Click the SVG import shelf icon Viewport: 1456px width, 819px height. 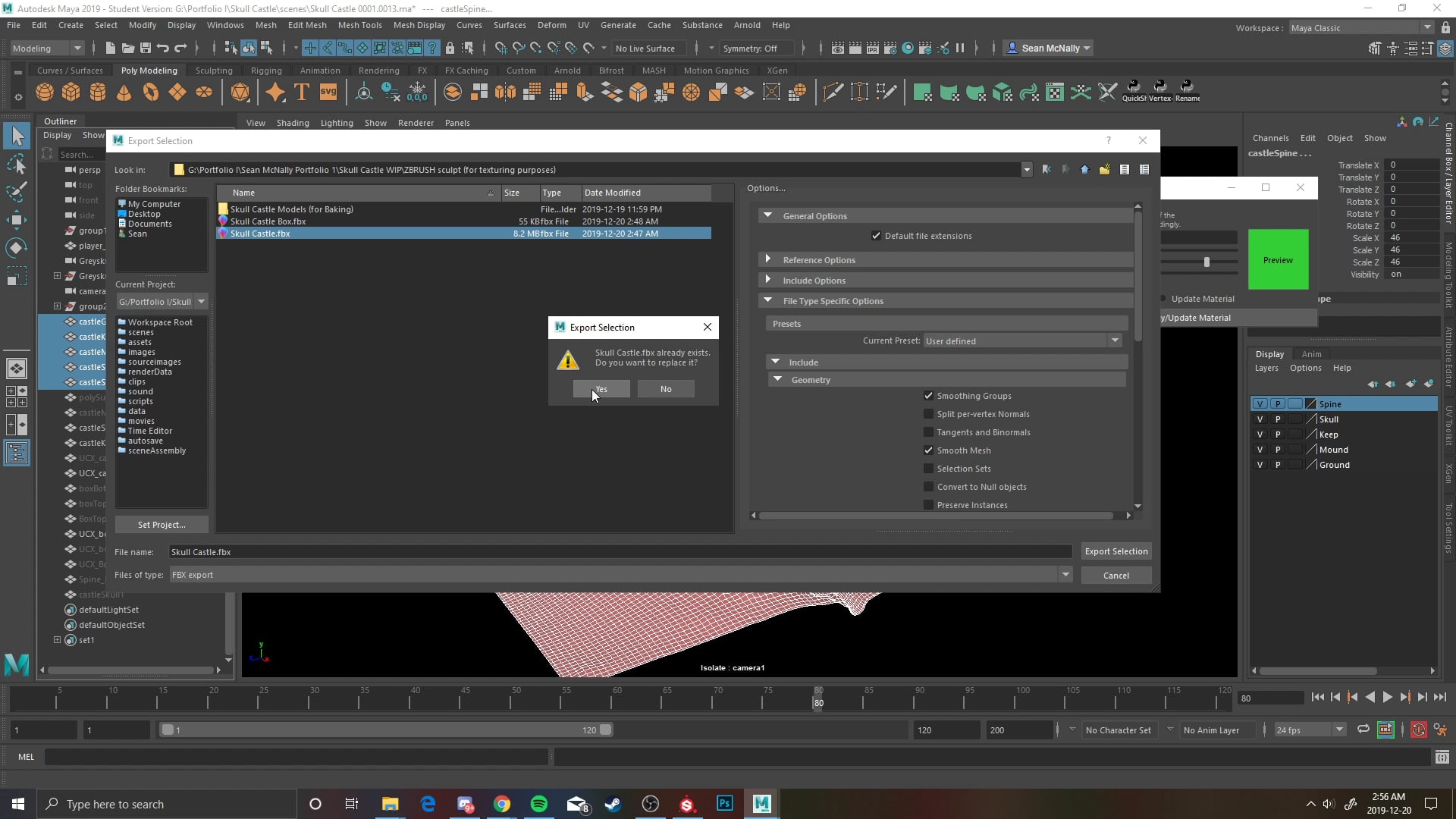[328, 93]
